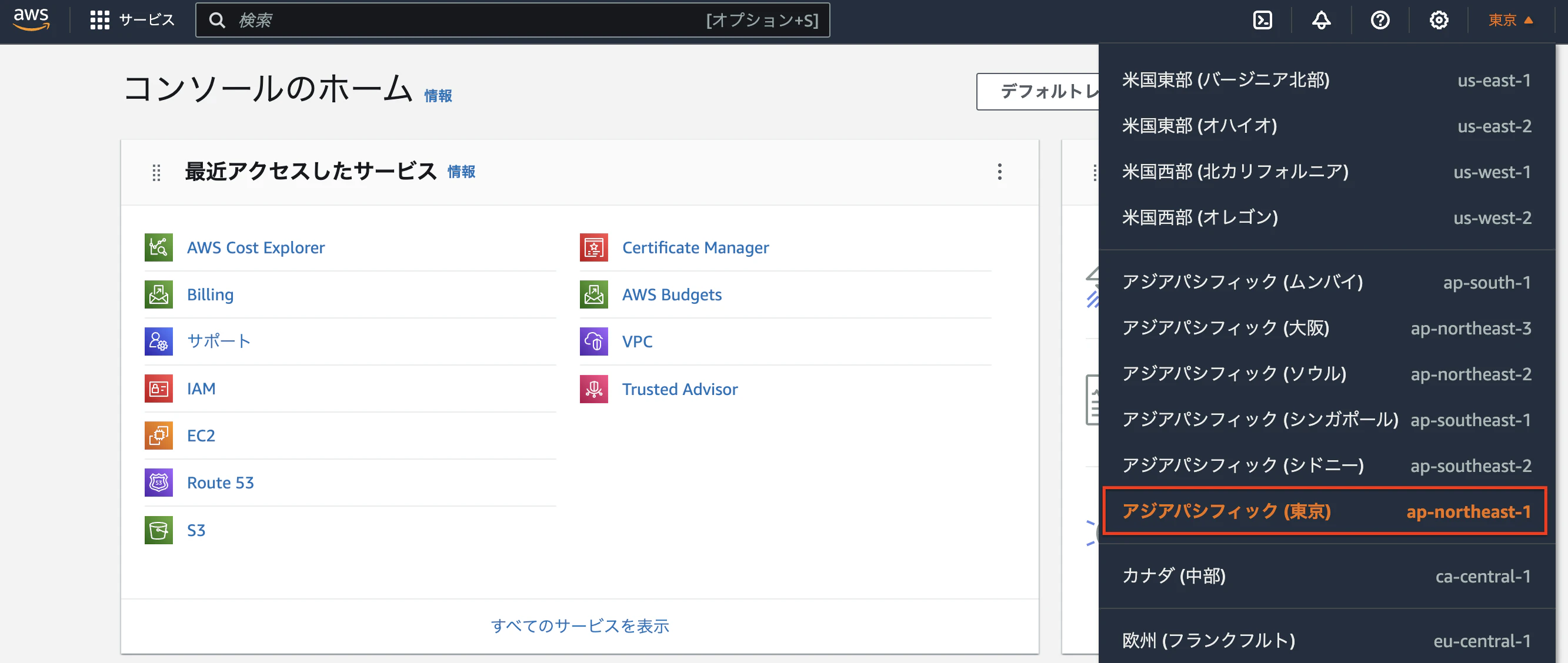This screenshot has height=663, width=1568.
Task: Select 米国東部 (バージニア北部) us-east-1 region
Action: pyautogui.click(x=1326, y=80)
